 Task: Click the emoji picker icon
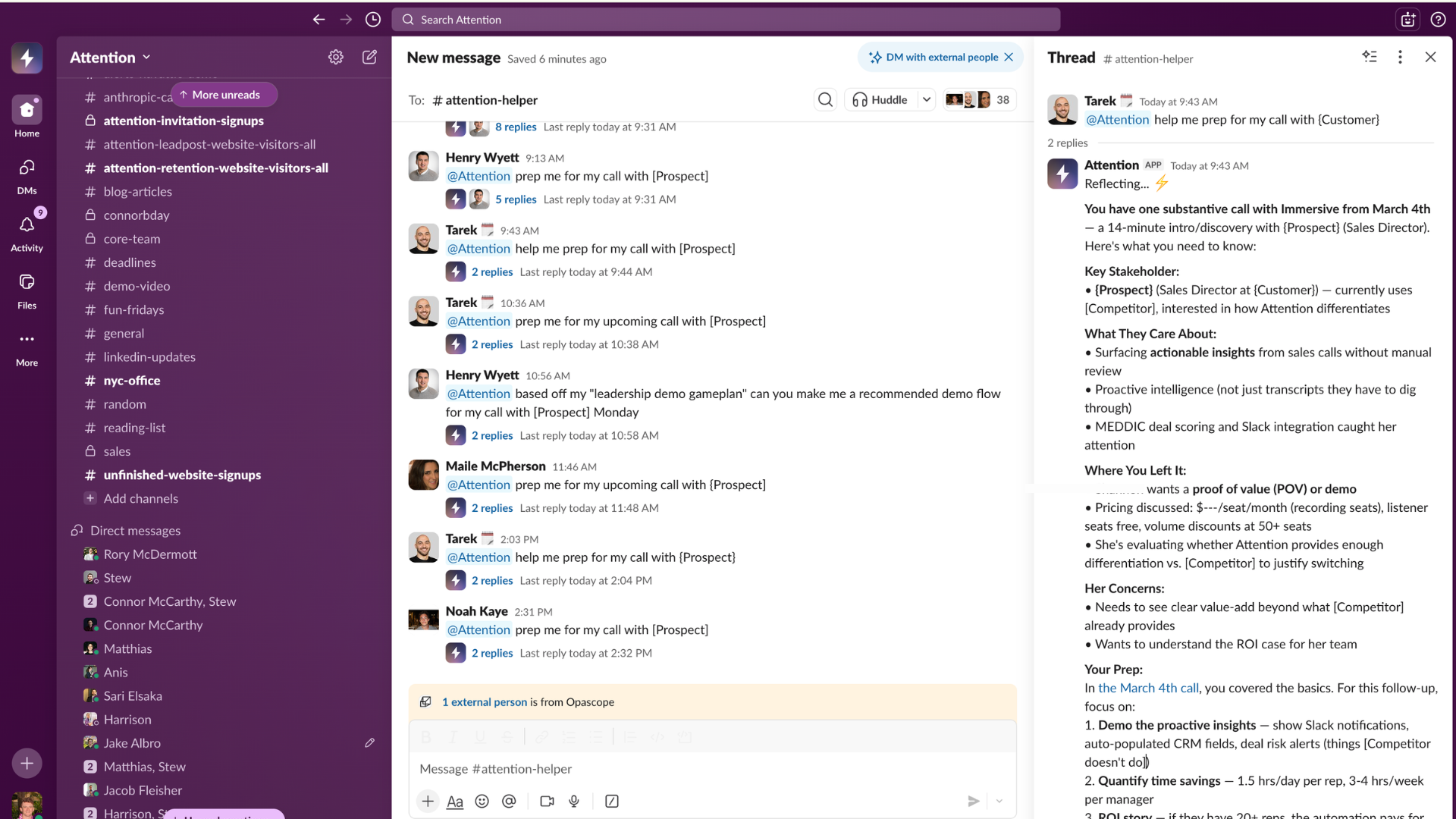[x=482, y=801]
